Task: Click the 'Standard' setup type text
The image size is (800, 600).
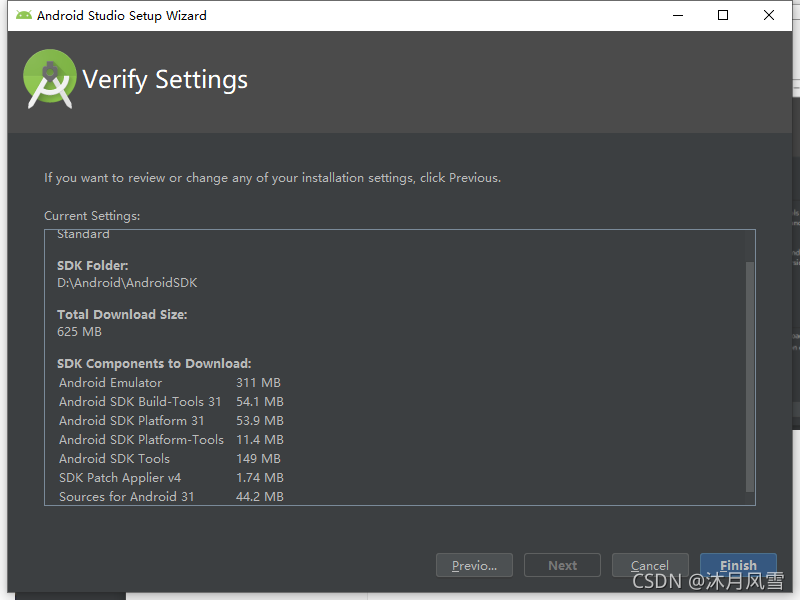Action: pyautogui.click(x=83, y=234)
